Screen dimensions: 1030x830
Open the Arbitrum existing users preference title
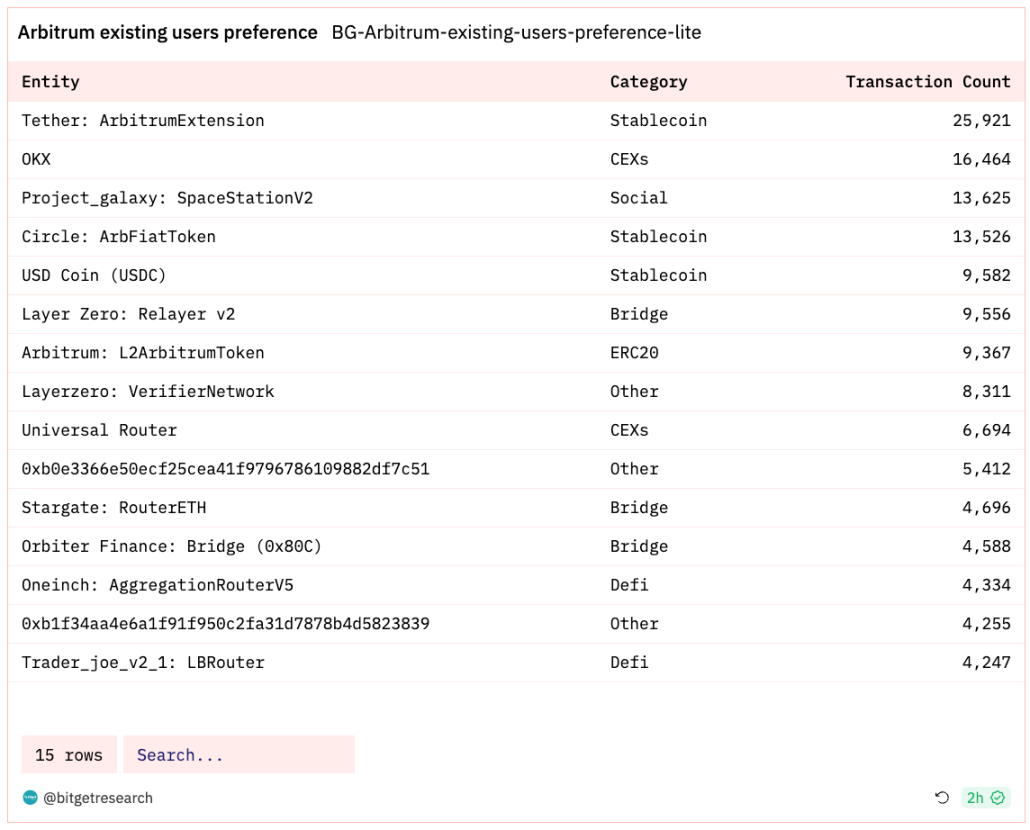point(168,32)
